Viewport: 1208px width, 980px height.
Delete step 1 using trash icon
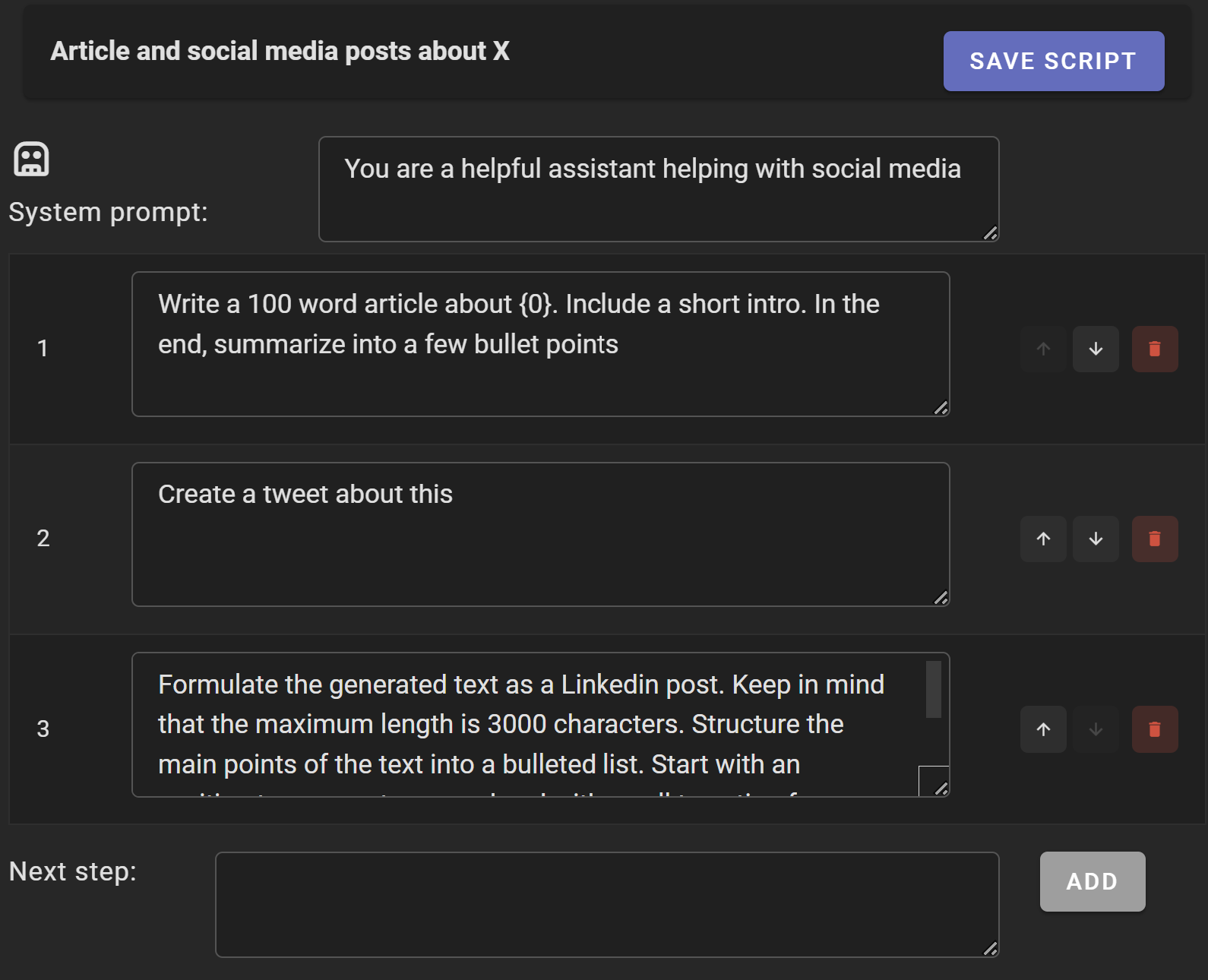[1155, 349]
